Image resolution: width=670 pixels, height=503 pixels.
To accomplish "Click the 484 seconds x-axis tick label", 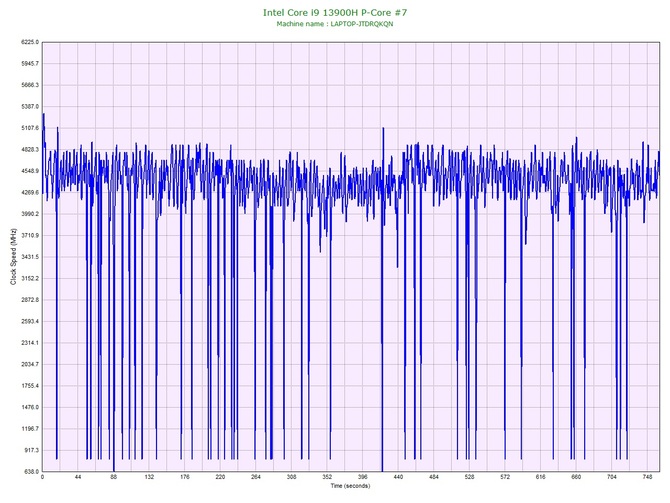I will 434,477.
